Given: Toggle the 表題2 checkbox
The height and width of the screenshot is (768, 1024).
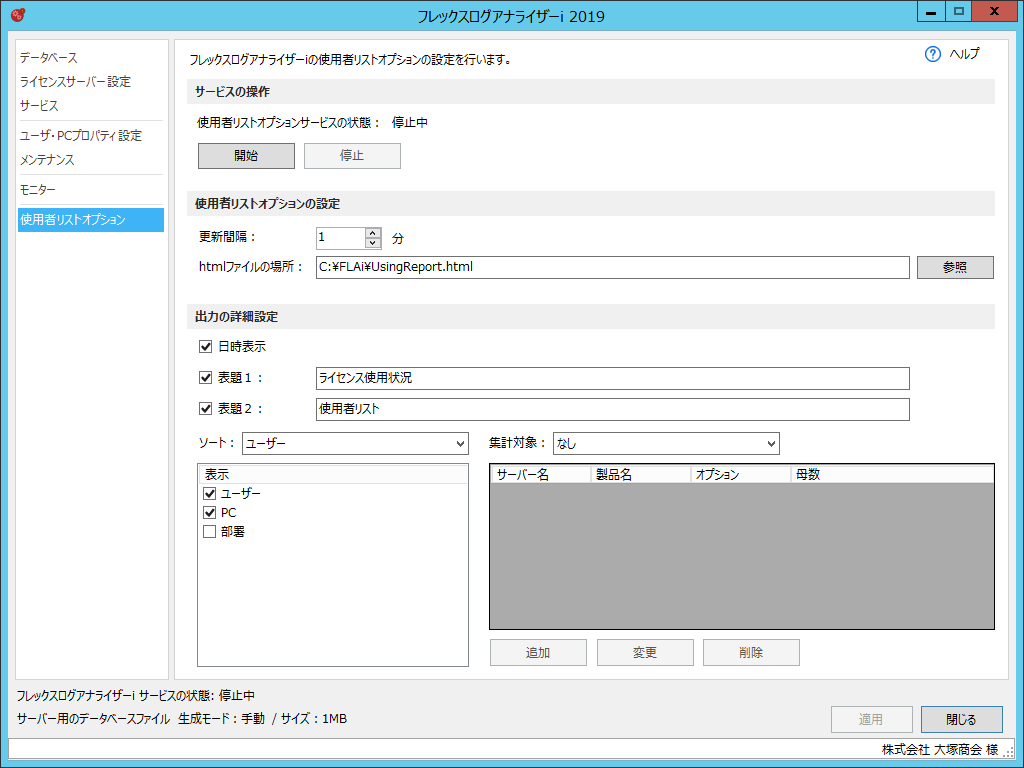Looking at the screenshot, I should pos(205,408).
